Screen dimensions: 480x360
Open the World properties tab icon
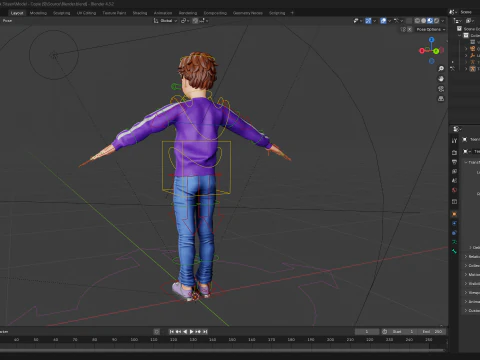454,190
